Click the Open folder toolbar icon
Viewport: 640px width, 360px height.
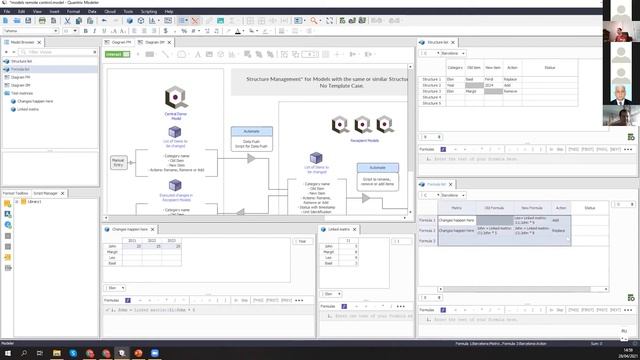[17, 20]
